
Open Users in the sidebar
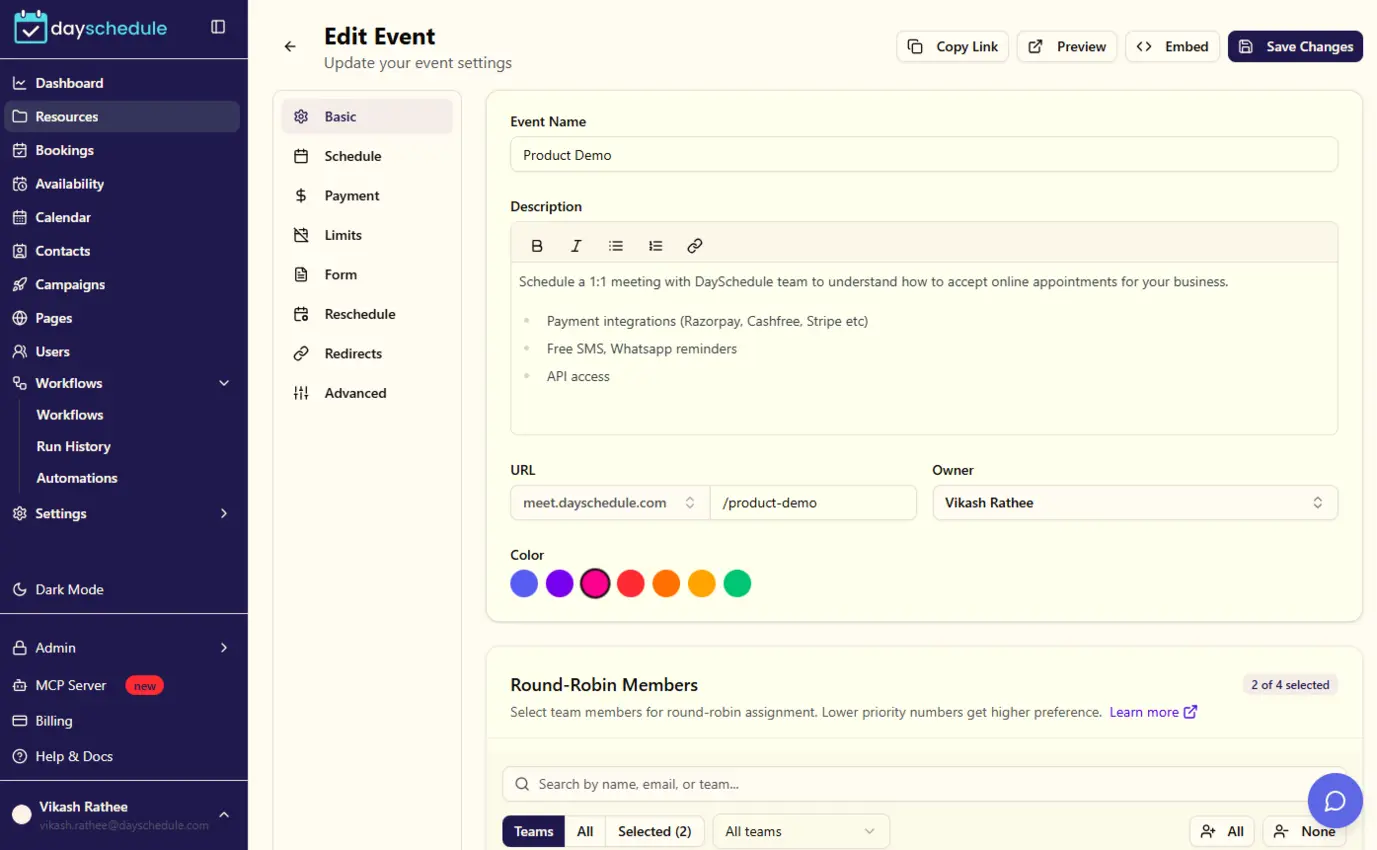122,352
